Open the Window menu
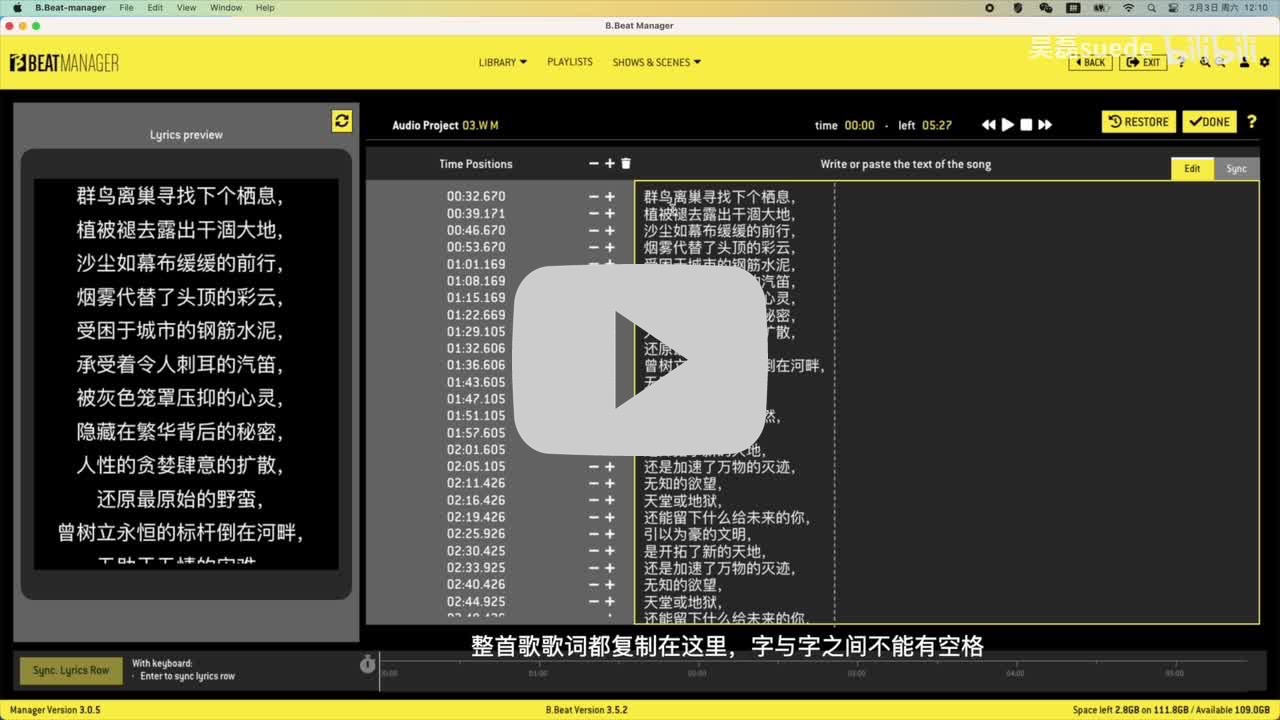Viewport: 1280px width, 720px height. point(226,7)
